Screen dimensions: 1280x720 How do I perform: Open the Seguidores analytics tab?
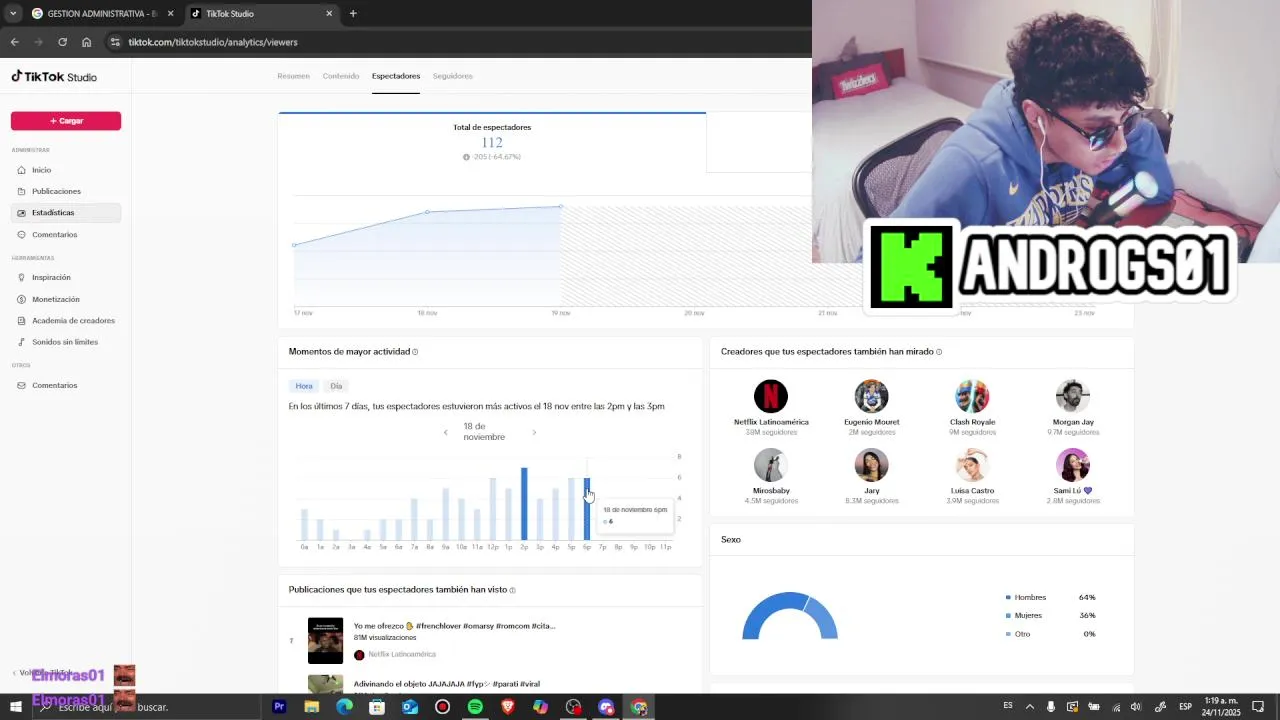click(x=453, y=76)
